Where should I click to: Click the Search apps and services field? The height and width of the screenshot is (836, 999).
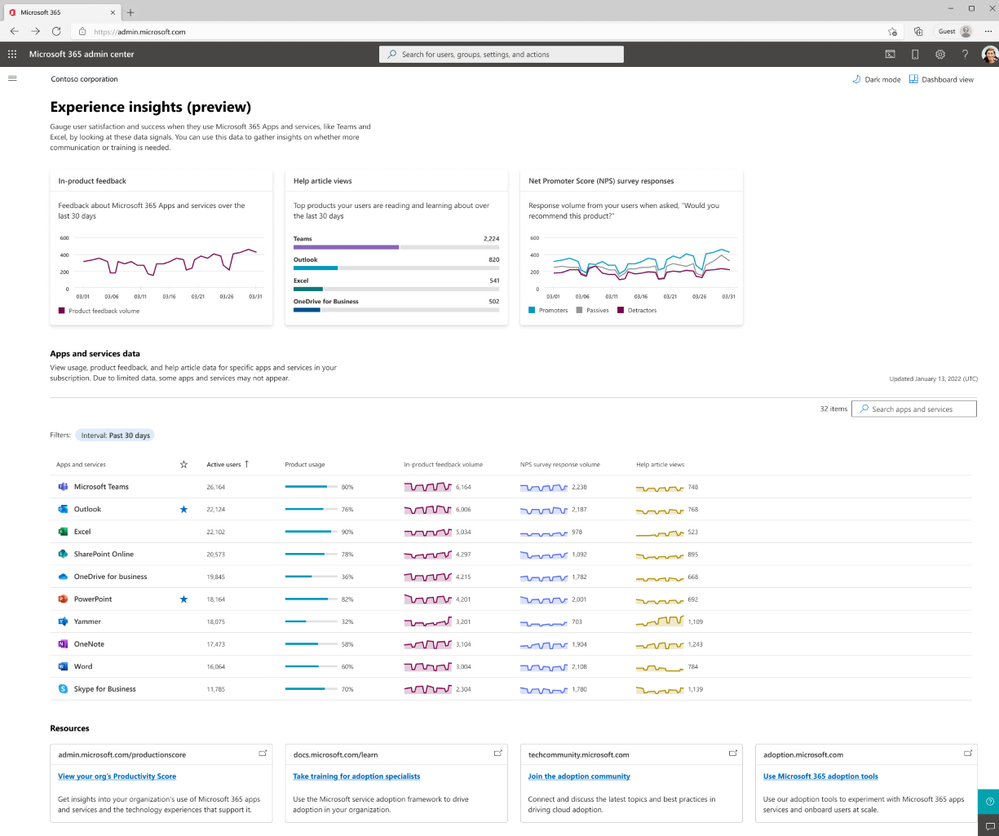pos(914,409)
